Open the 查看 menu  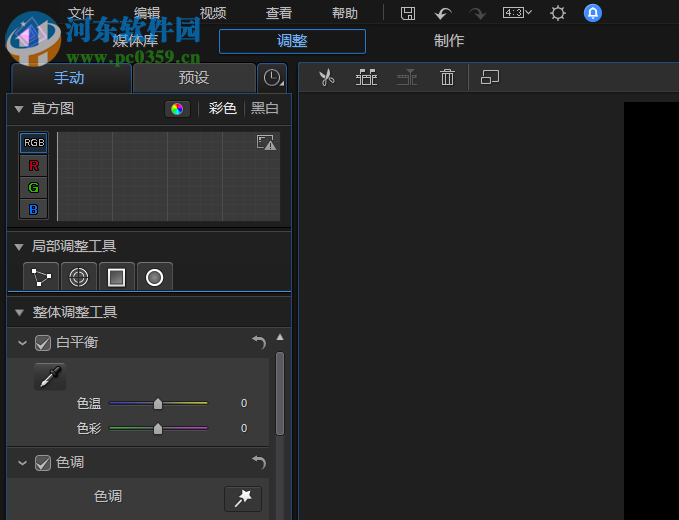(279, 13)
